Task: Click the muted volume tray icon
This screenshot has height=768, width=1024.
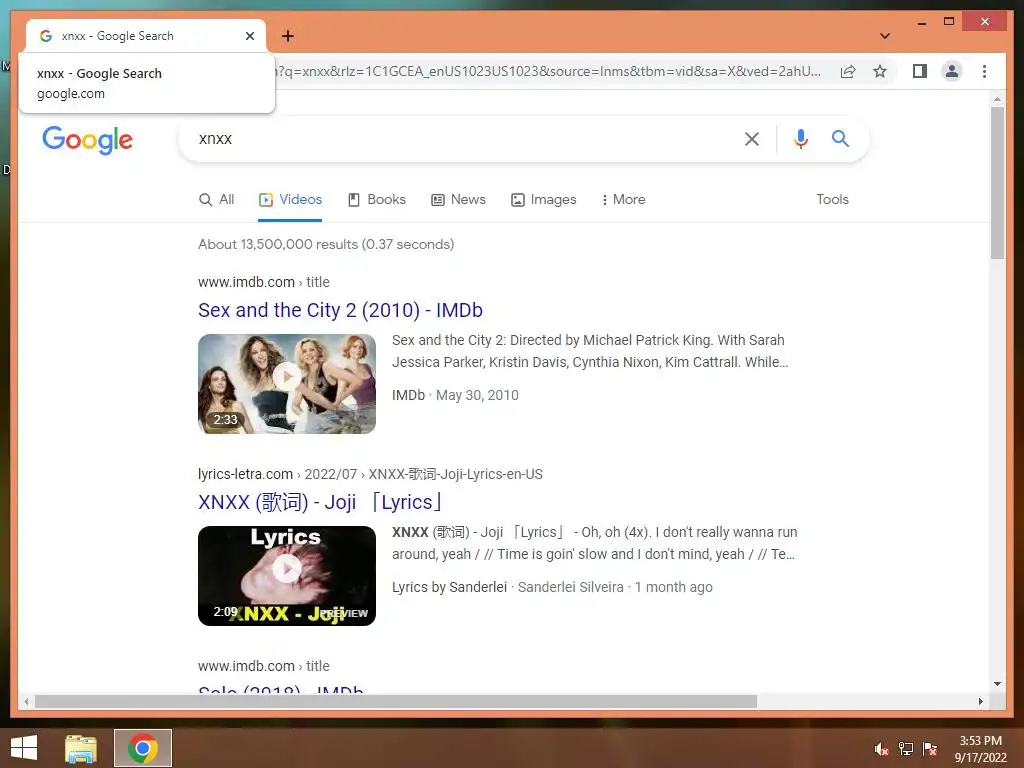Action: [x=882, y=749]
